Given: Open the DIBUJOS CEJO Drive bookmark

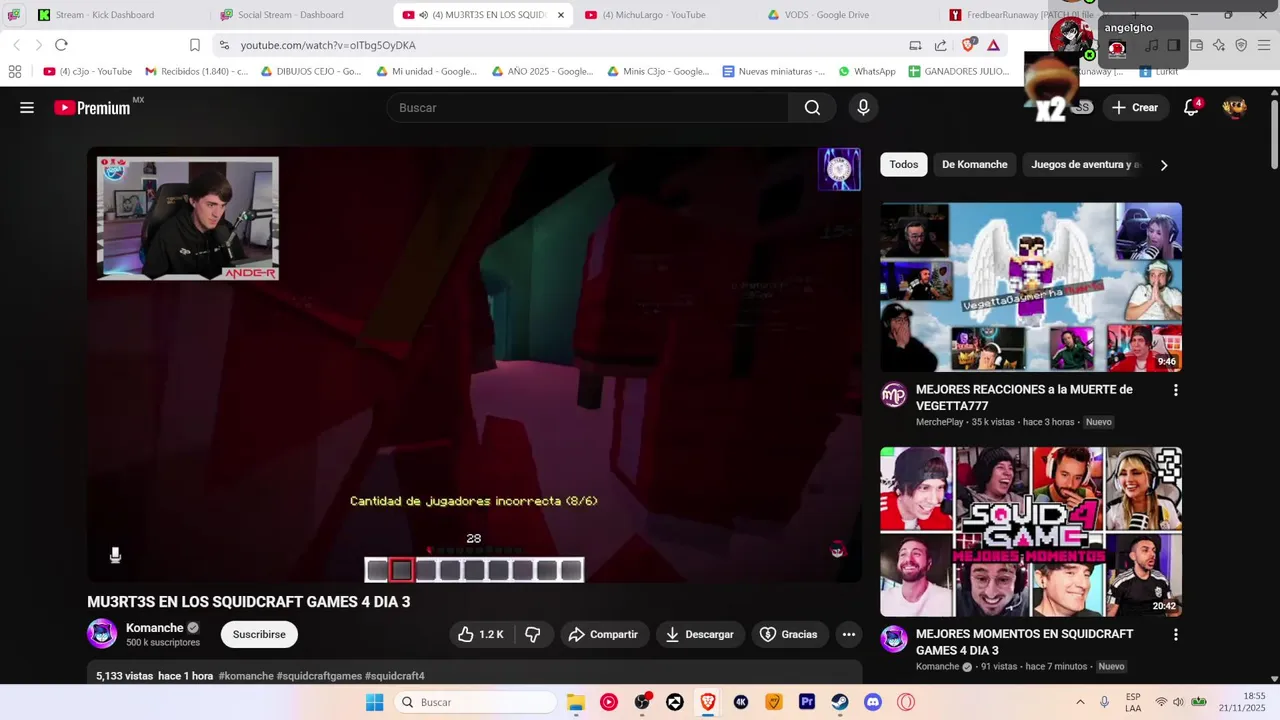Looking at the screenshot, I should pyautogui.click(x=311, y=71).
